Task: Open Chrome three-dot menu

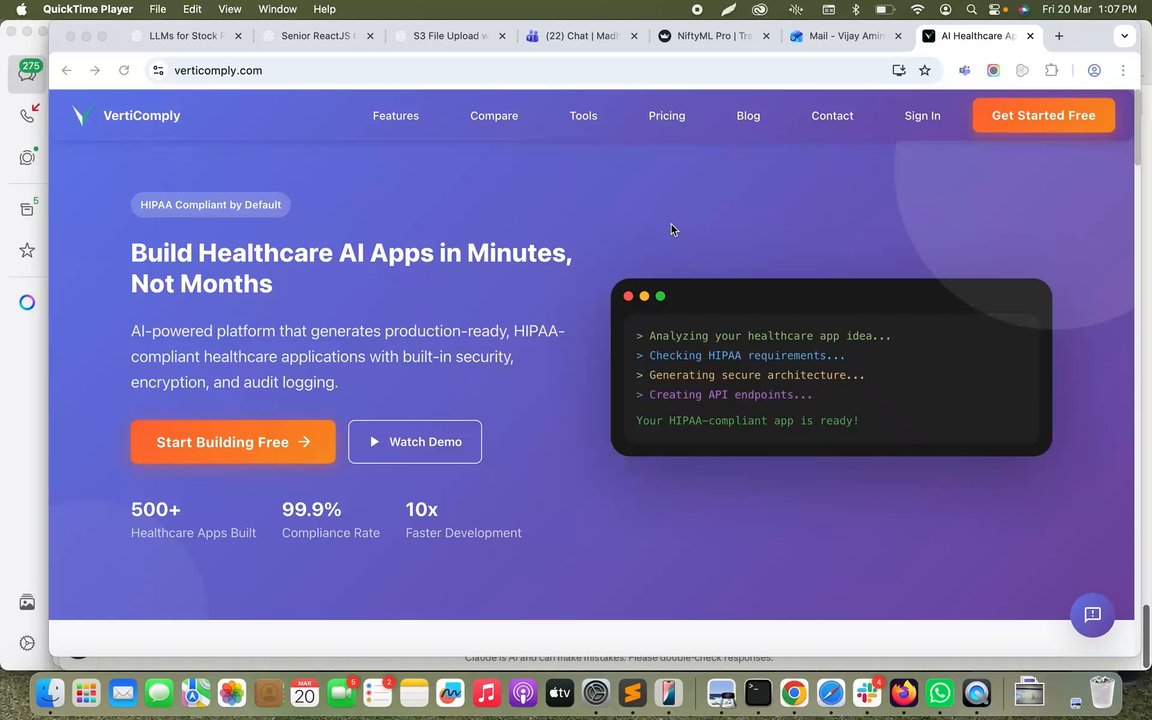Action: click(1123, 71)
